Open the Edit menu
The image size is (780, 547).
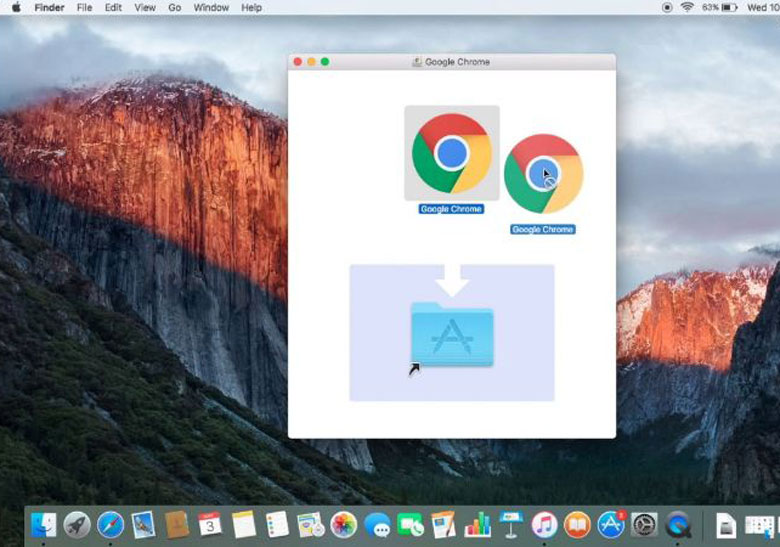[x=113, y=7]
